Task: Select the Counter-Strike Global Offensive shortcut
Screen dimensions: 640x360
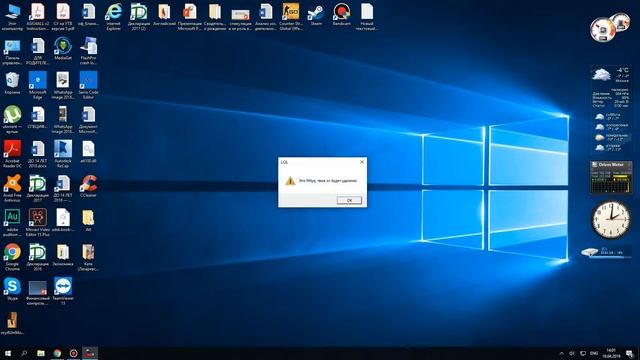Action: 291,17
